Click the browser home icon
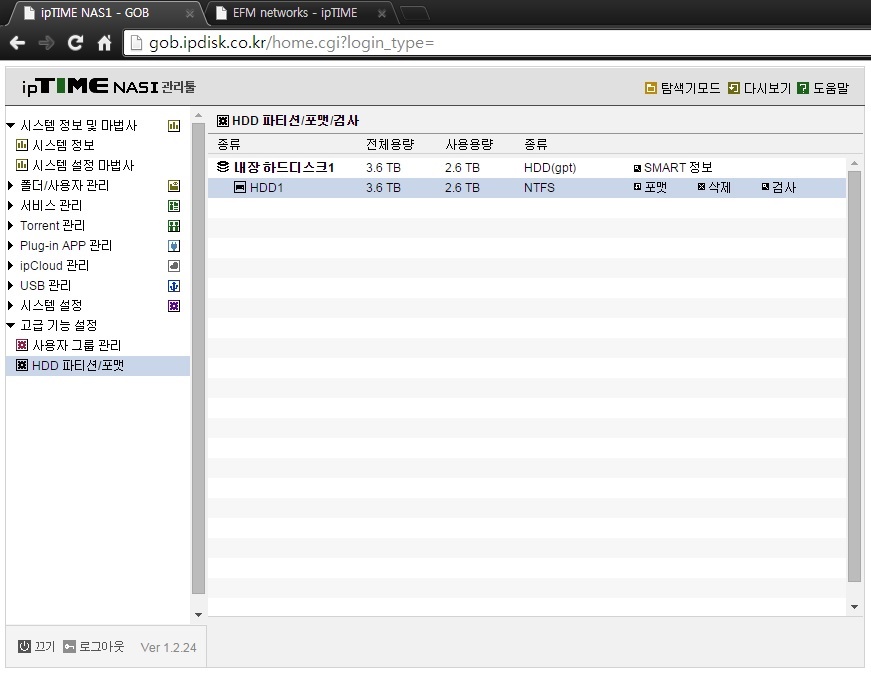 (104, 43)
